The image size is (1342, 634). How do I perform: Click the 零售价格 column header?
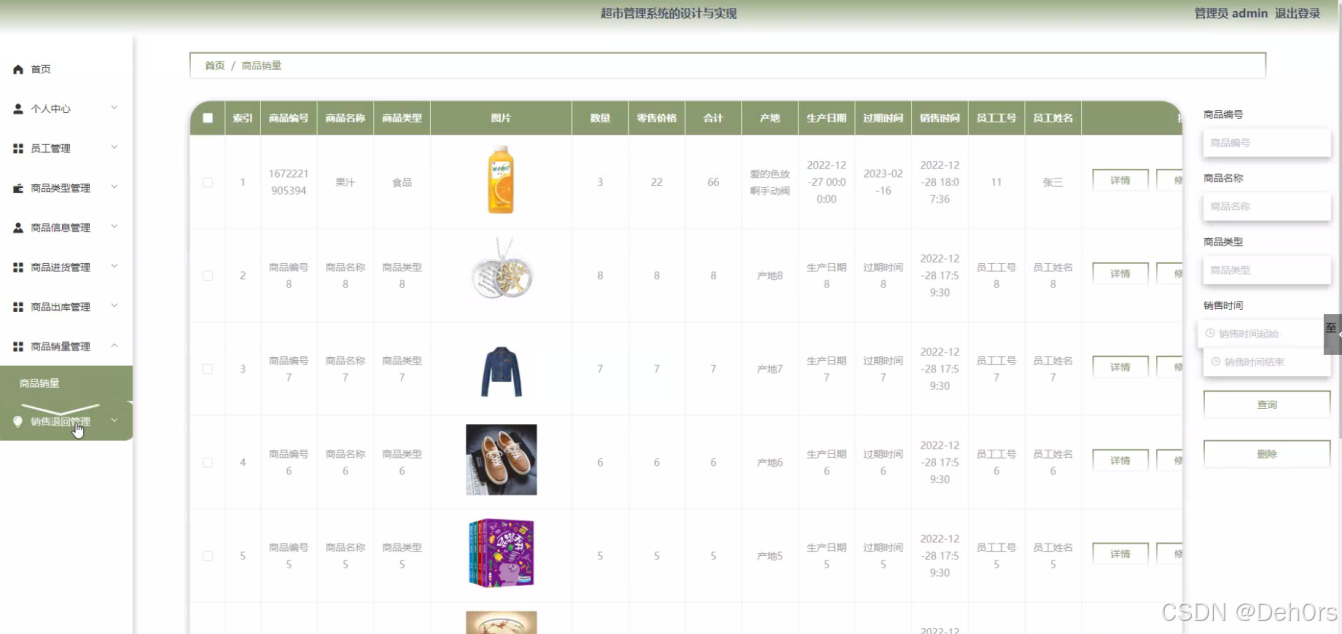[x=656, y=118]
